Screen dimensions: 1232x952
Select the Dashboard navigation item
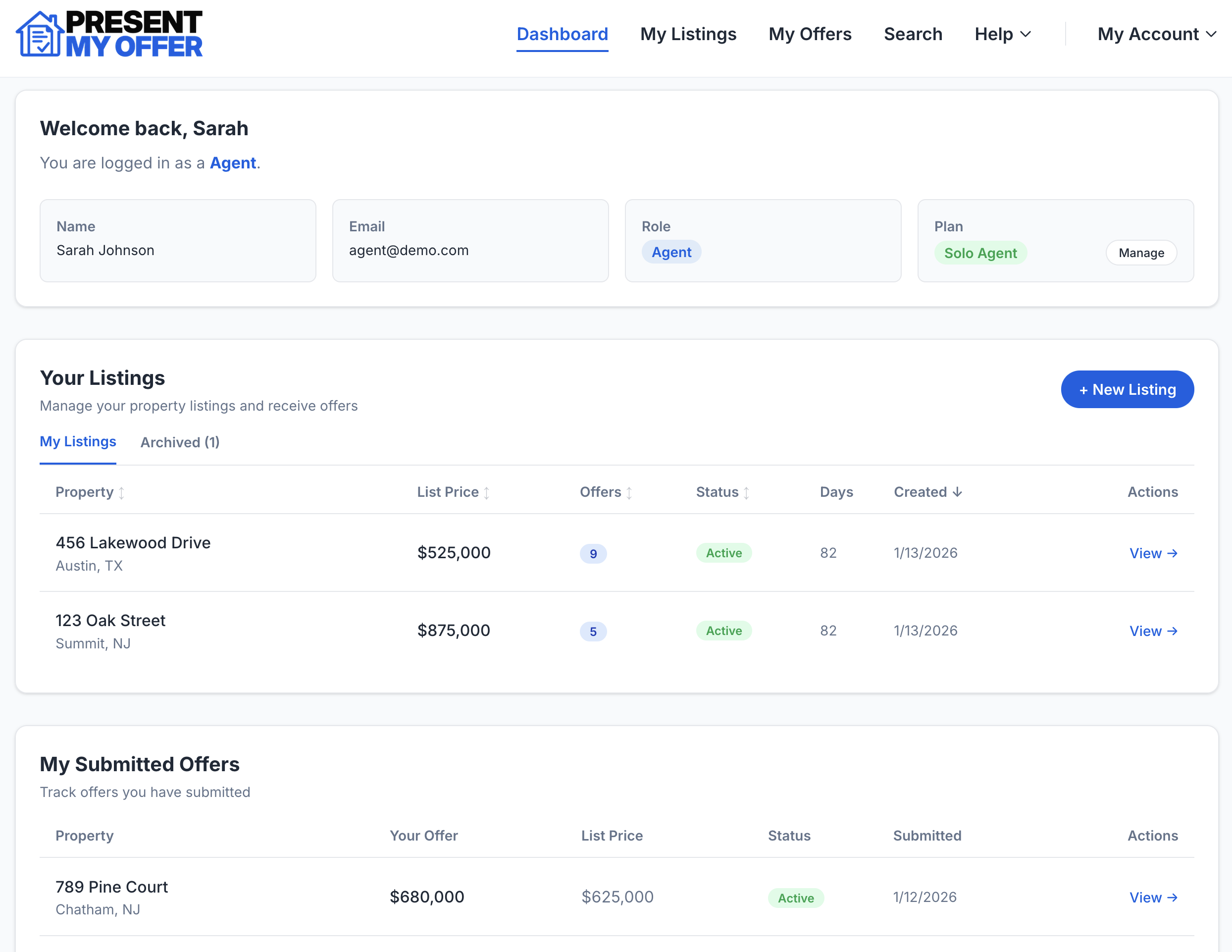[562, 34]
